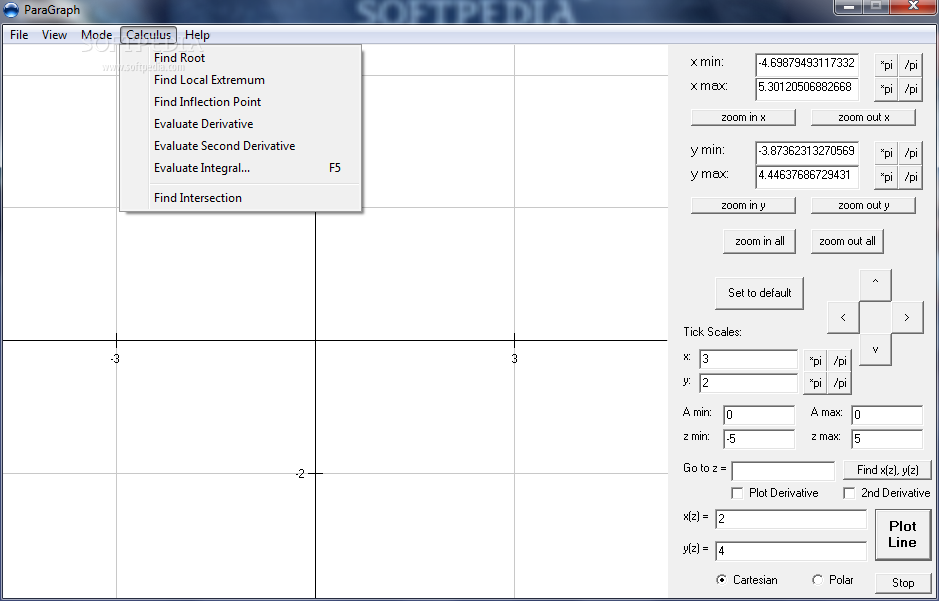Click the A min field
The width and height of the screenshot is (939, 601).
click(759, 415)
